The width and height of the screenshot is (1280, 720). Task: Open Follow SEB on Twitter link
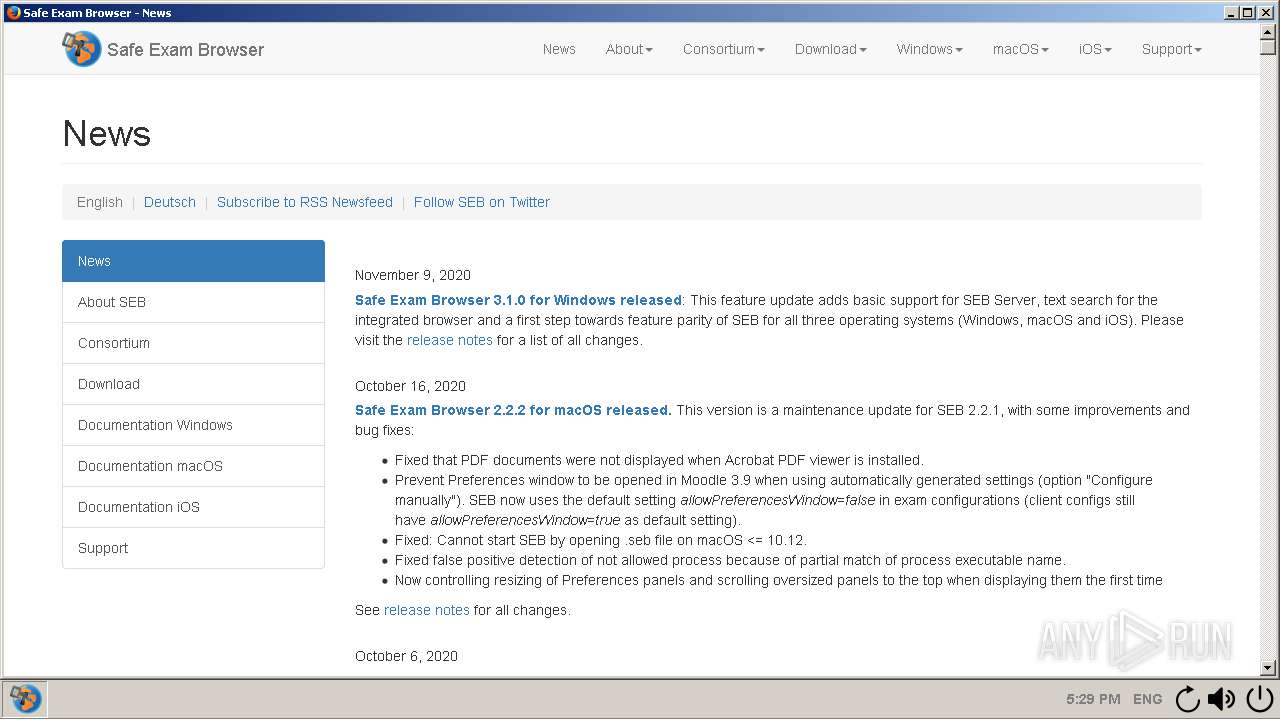point(482,202)
